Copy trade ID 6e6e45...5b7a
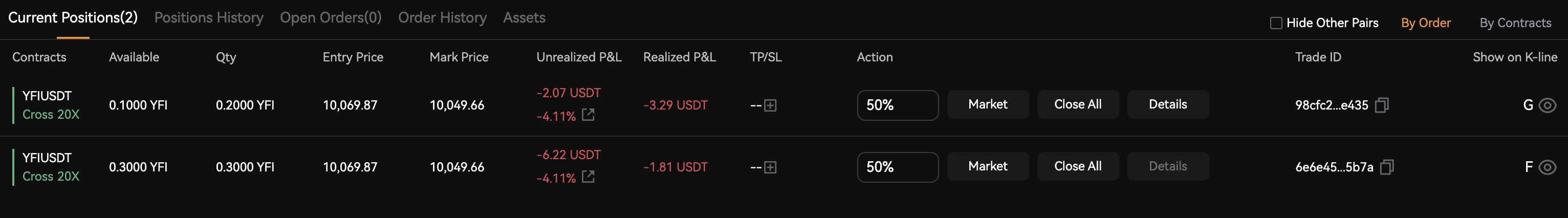 (1387, 167)
